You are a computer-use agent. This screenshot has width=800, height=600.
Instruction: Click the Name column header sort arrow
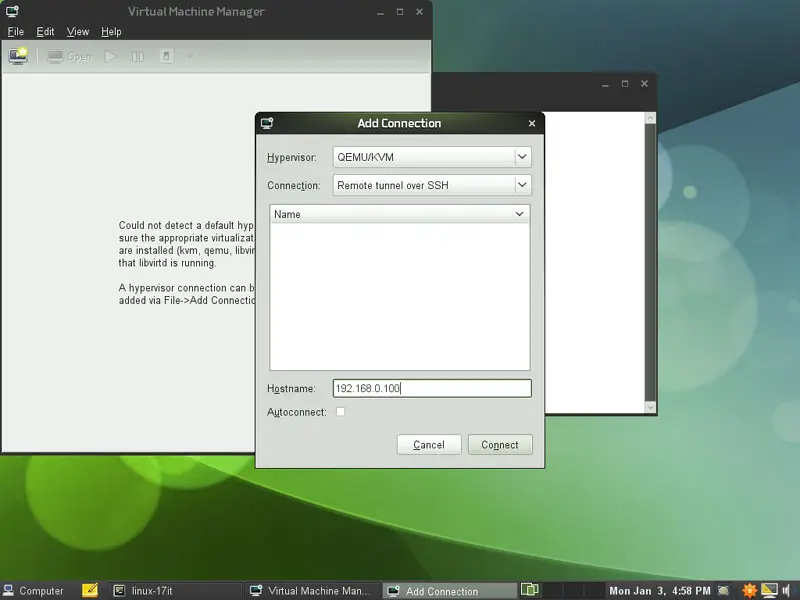pos(519,214)
